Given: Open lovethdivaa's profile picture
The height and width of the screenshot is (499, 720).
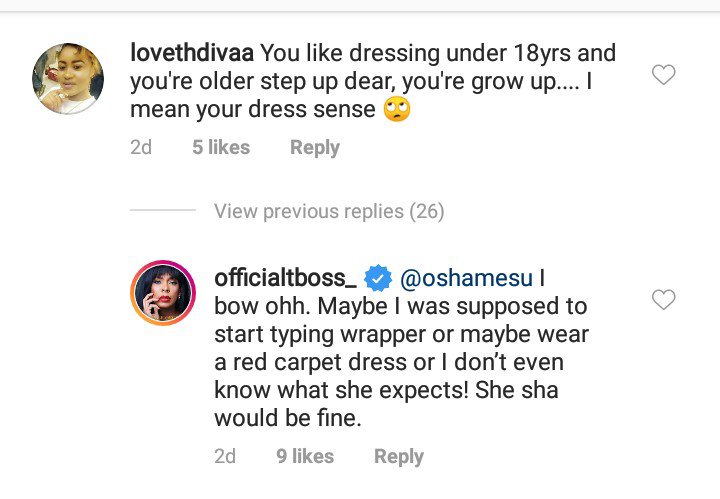Looking at the screenshot, I should (69, 79).
